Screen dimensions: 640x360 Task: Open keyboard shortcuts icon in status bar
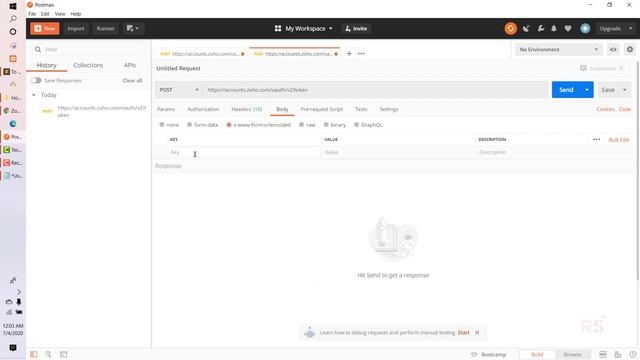pos(618,354)
